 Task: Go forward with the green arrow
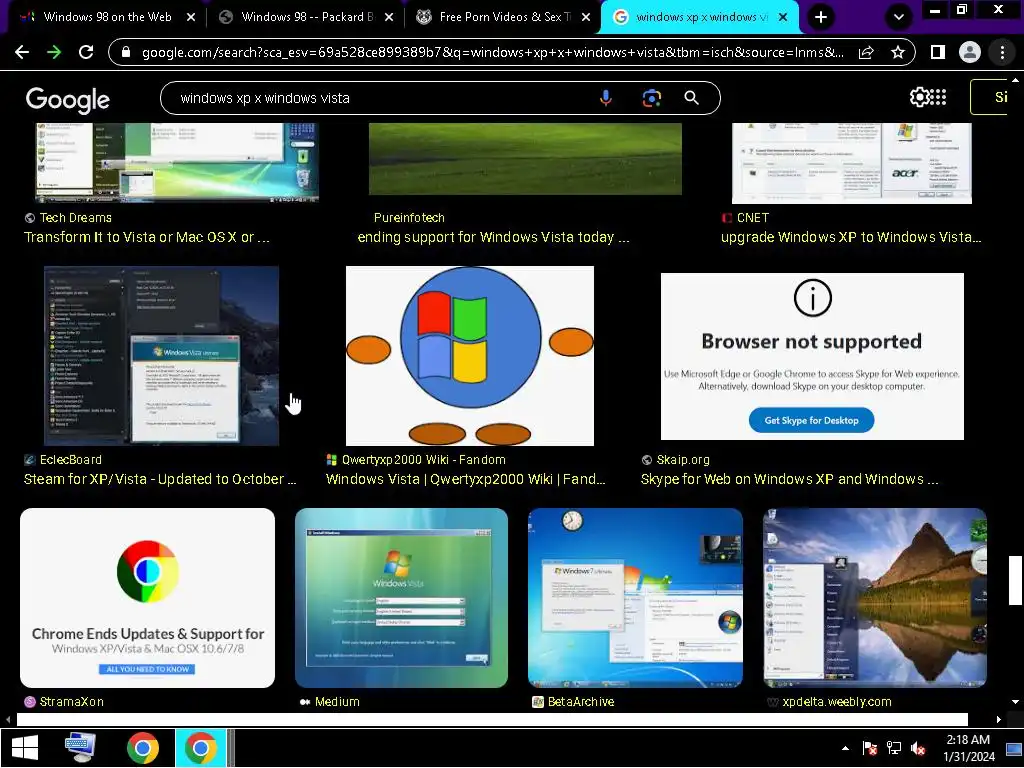point(54,52)
